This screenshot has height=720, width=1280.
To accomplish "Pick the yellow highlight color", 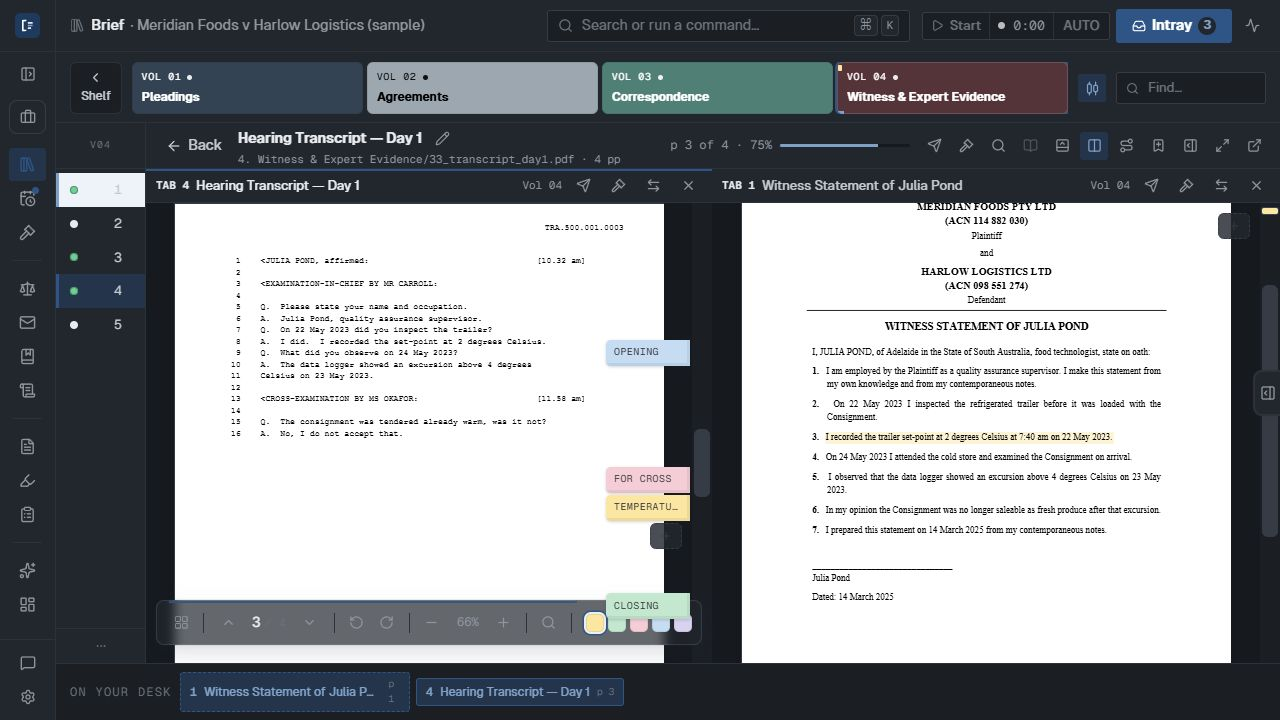I will click(x=595, y=623).
